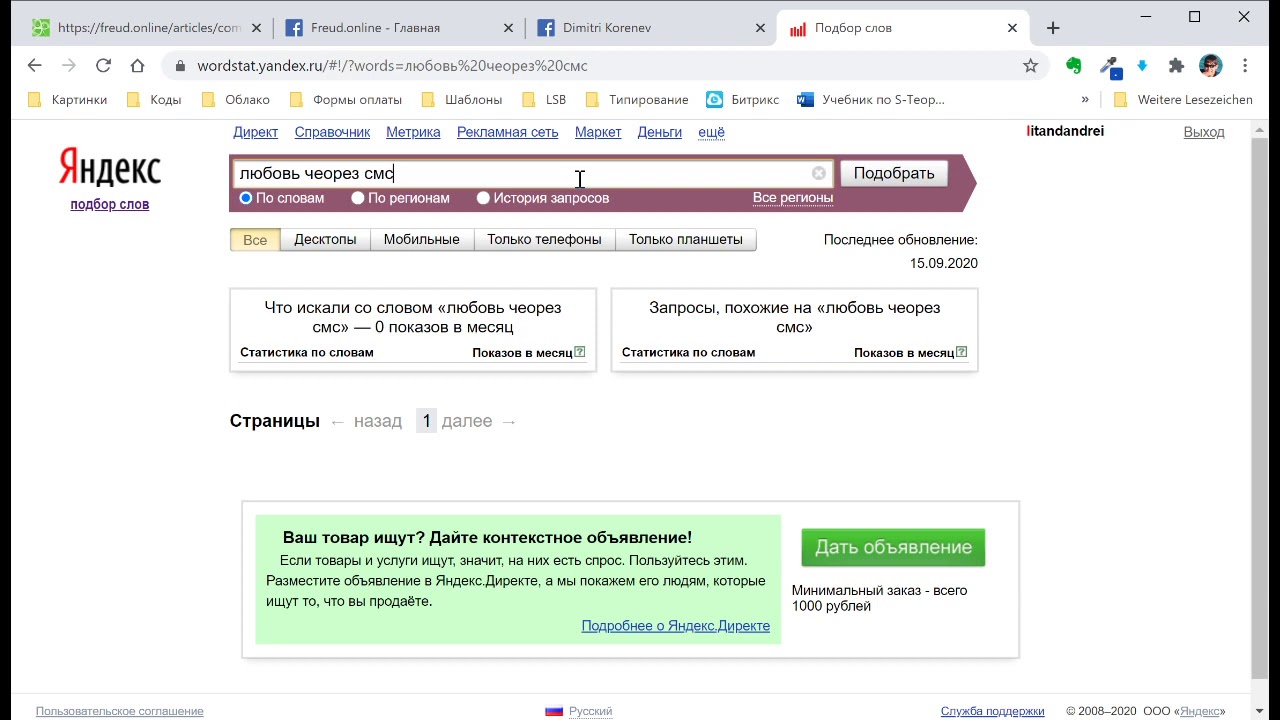The height and width of the screenshot is (720, 1280).
Task: Open the Метрика link
Action: pos(413,132)
